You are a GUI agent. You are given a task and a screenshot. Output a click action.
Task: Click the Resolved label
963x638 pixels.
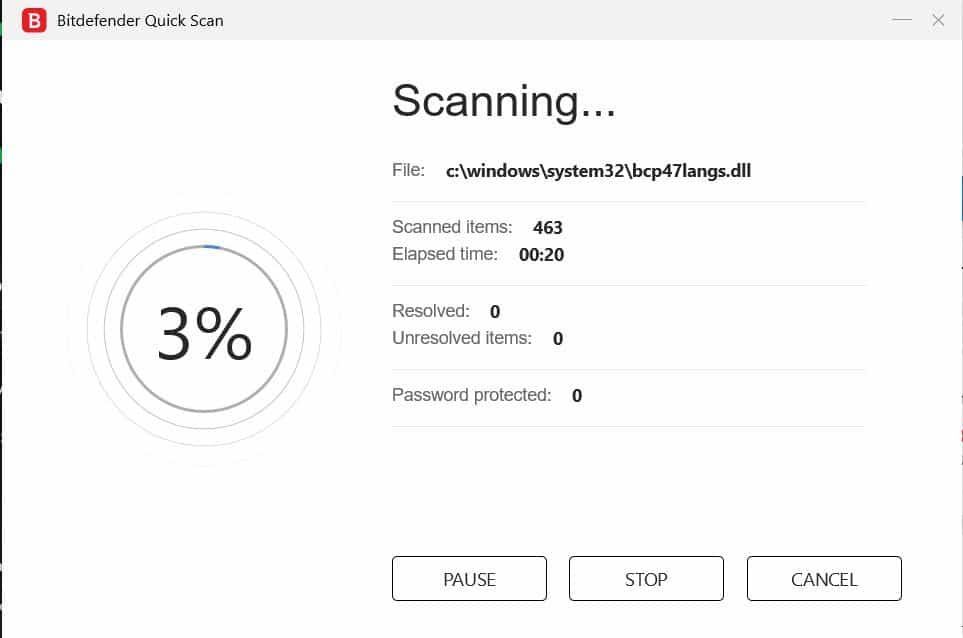click(x=431, y=311)
